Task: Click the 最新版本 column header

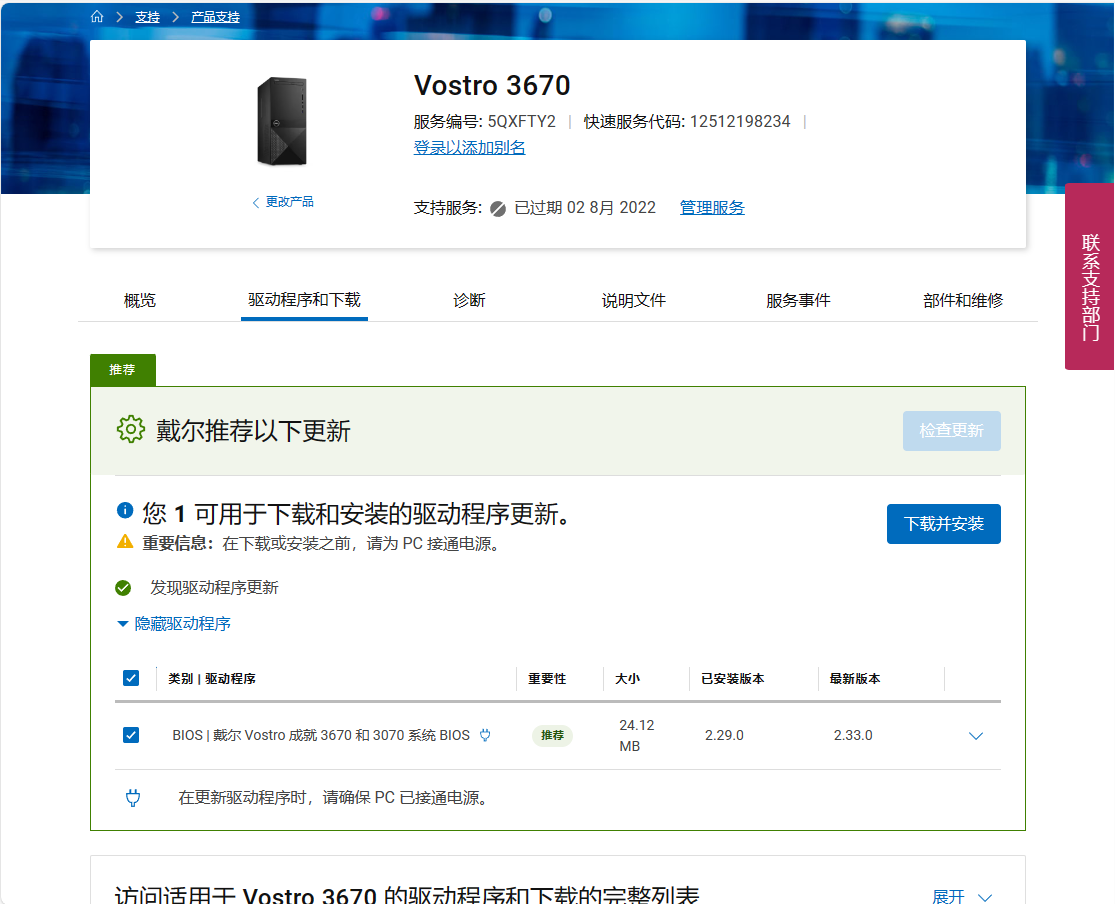Action: (x=855, y=679)
